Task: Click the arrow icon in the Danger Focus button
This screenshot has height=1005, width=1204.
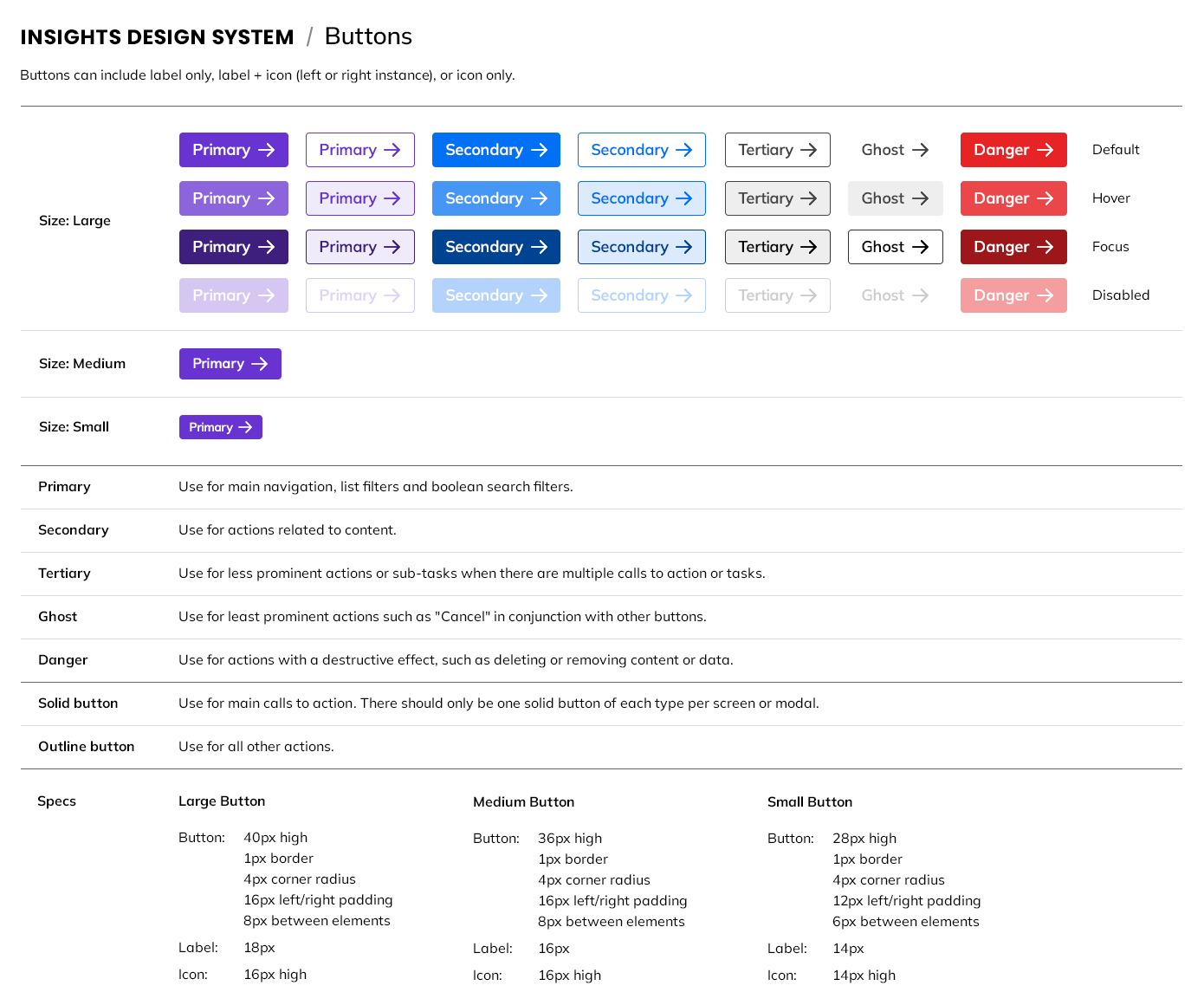Action: 1046,247
